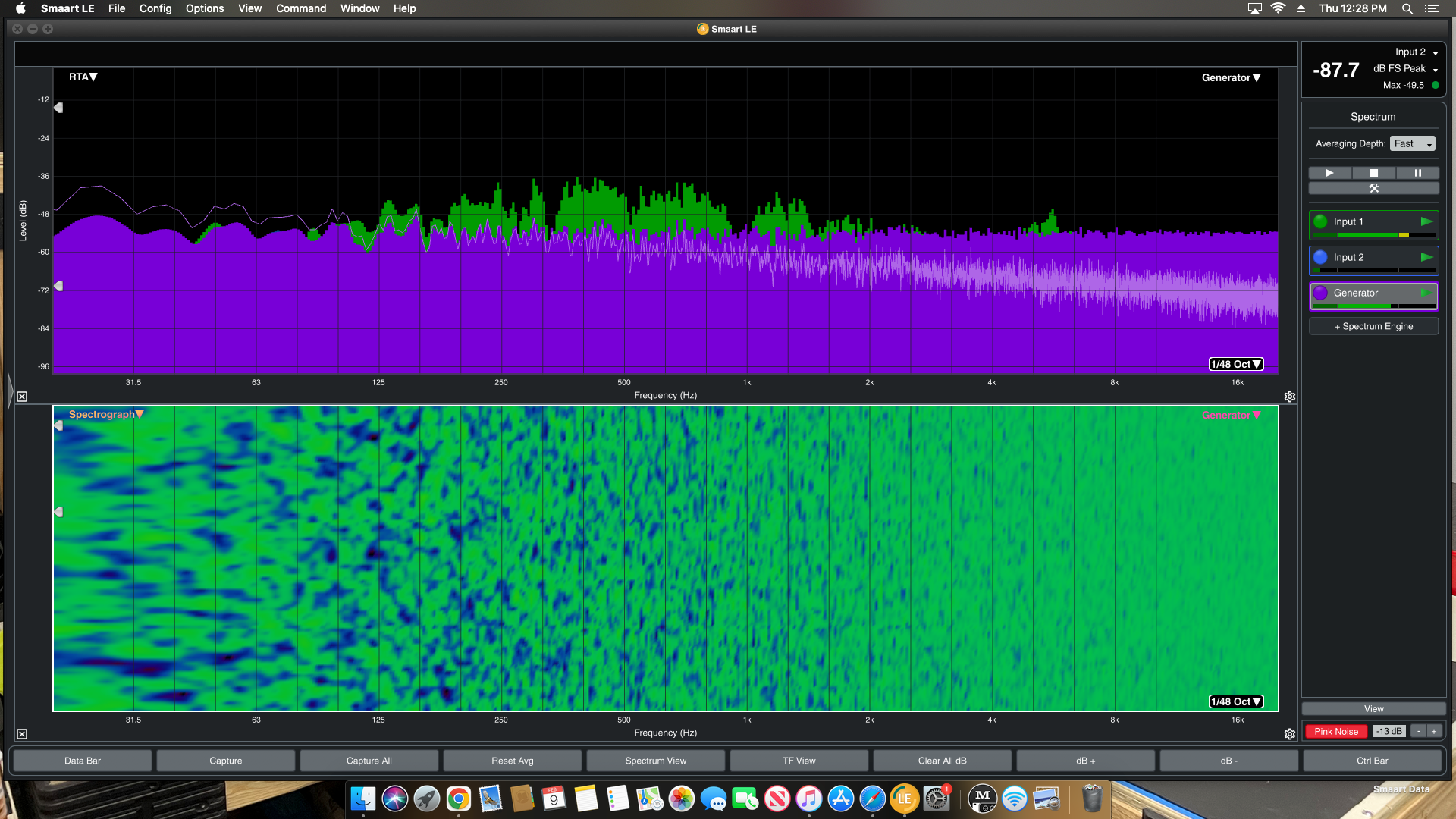The image size is (1456, 819).
Task: Click the upper RTA threshold arrow marker
Action: pyautogui.click(x=58, y=108)
